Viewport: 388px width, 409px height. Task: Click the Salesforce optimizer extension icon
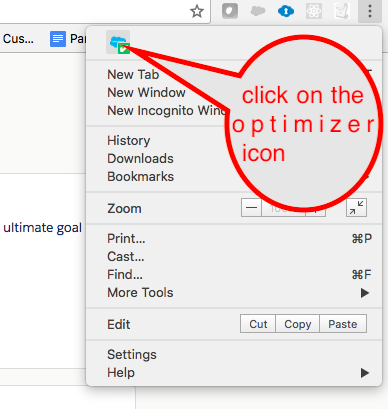(118, 42)
